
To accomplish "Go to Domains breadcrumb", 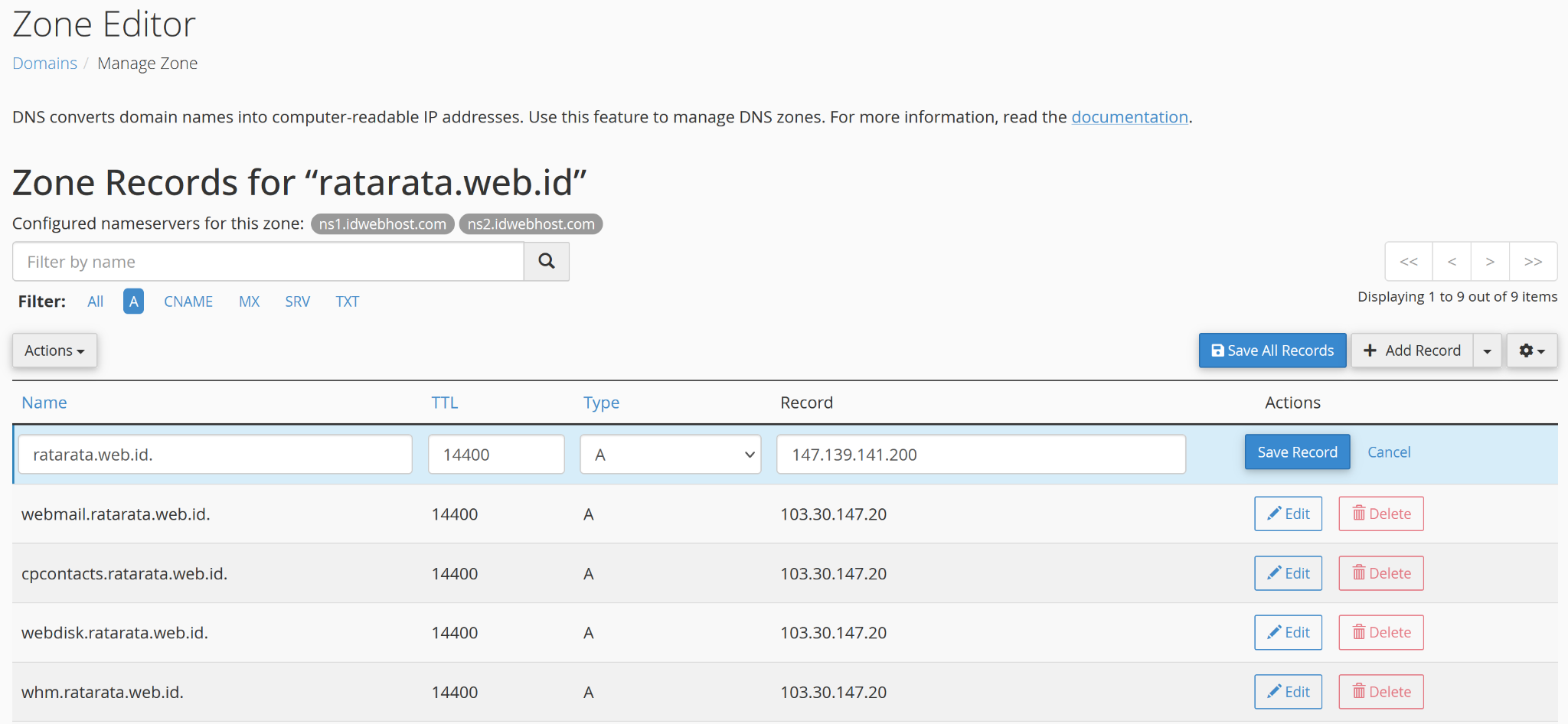I will tap(45, 64).
